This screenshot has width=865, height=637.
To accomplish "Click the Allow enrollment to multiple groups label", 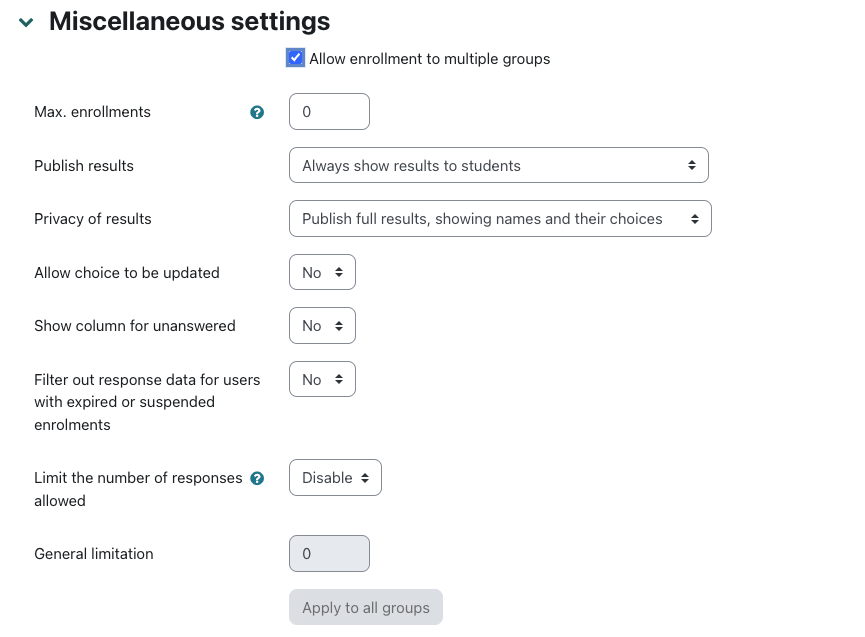I will pyautogui.click(x=429, y=59).
